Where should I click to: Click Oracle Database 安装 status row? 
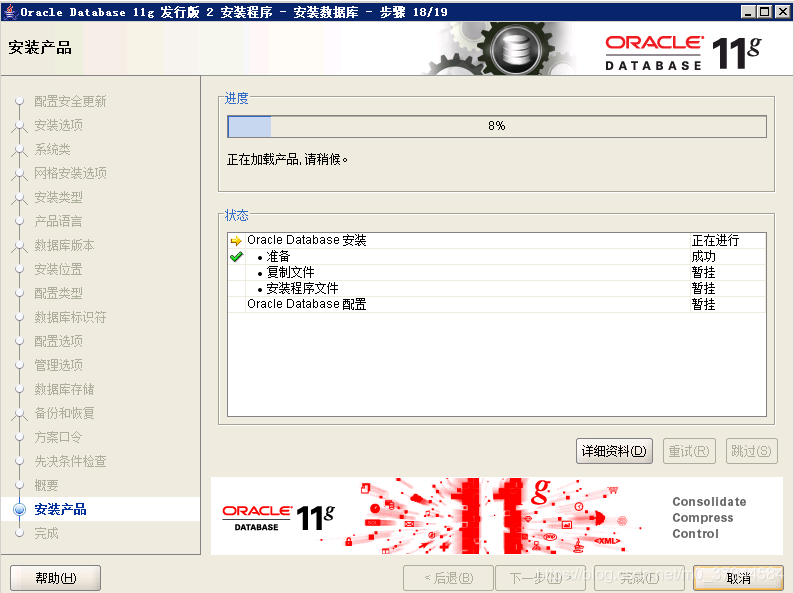pos(497,241)
